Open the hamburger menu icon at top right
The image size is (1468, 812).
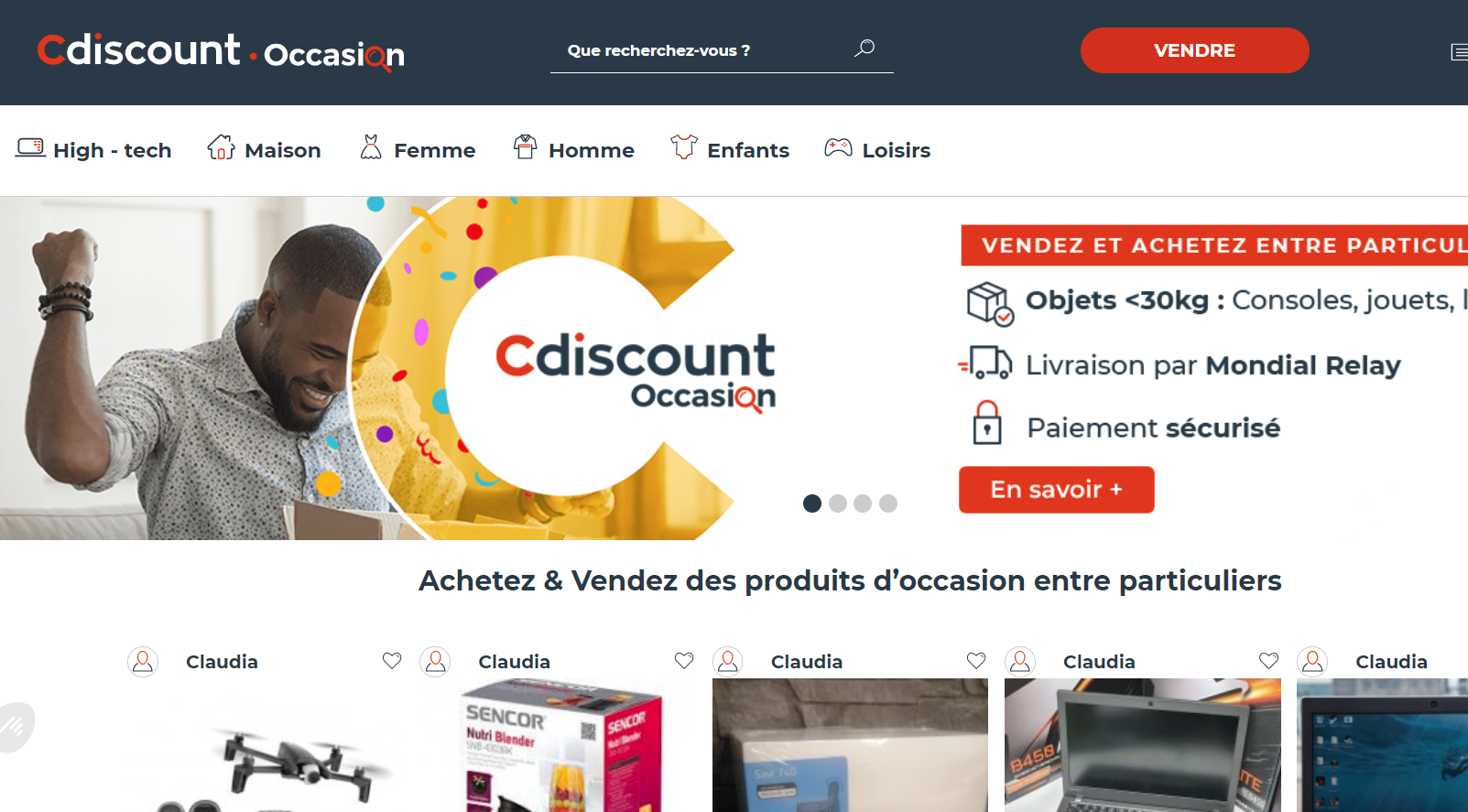click(x=1460, y=52)
